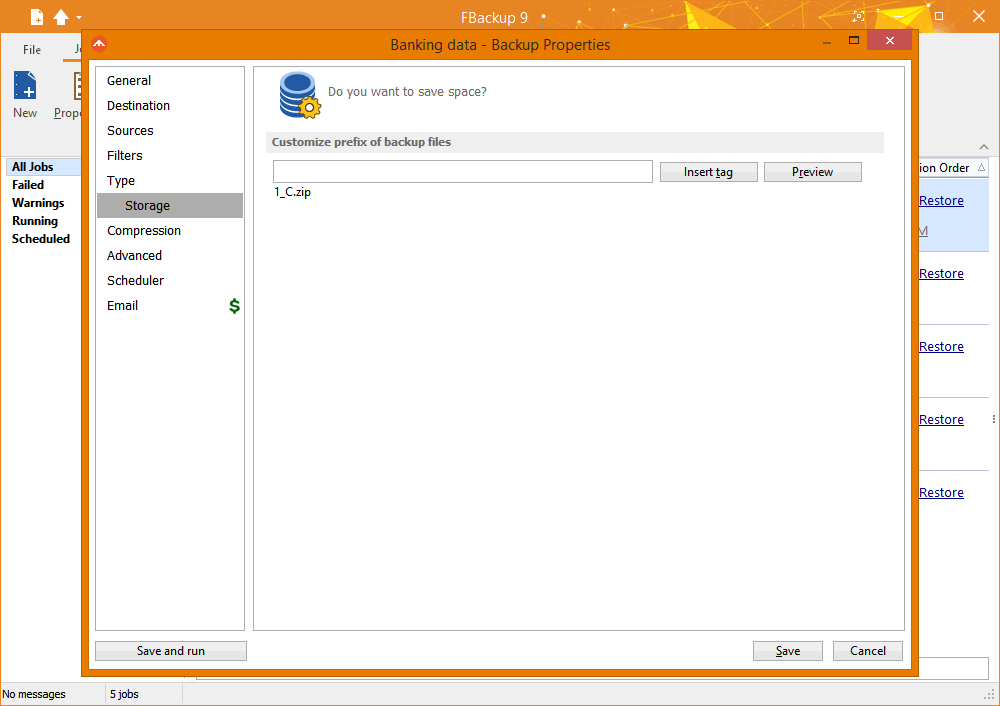Image resolution: width=1000 pixels, height=706 pixels.
Task: Go to the Destination settings page
Action: tap(170, 105)
